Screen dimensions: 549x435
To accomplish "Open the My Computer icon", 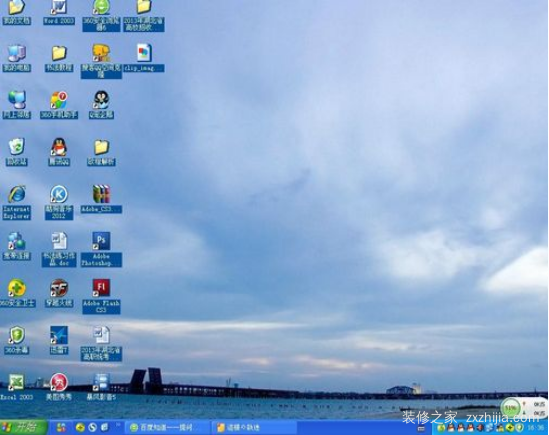I will pyautogui.click(x=16, y=58).
